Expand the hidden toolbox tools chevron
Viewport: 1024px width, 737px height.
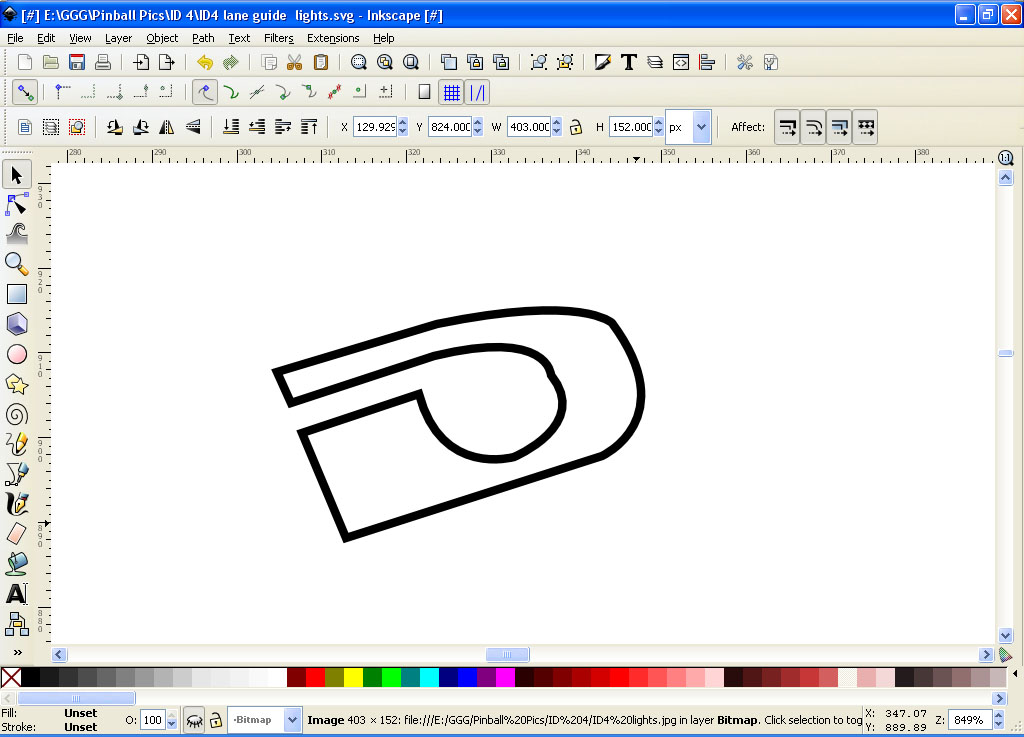[x=17, y=652]
